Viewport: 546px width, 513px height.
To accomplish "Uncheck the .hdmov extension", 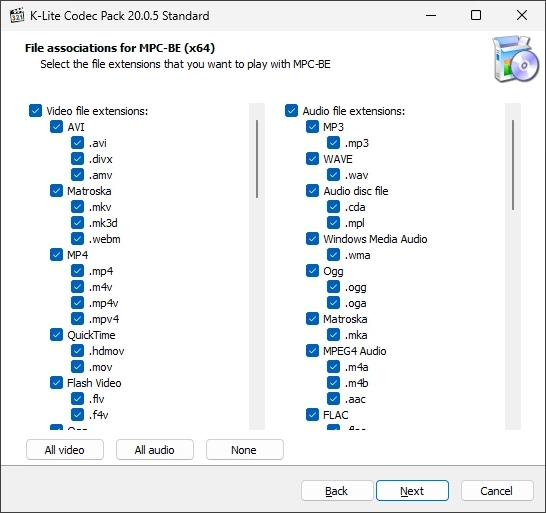I will point(77,351).
